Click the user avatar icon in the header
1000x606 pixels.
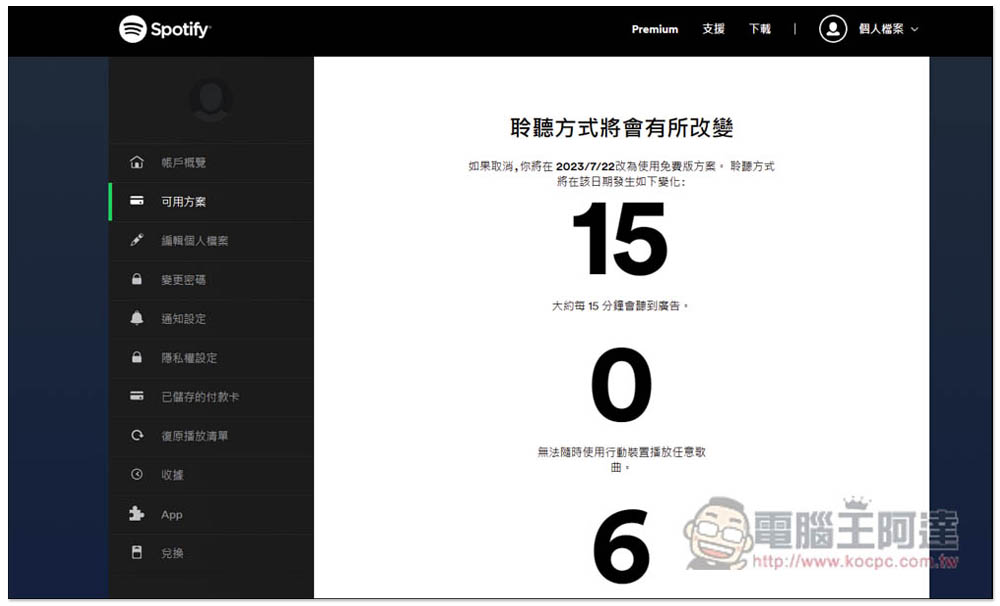[x=832, y=29]
